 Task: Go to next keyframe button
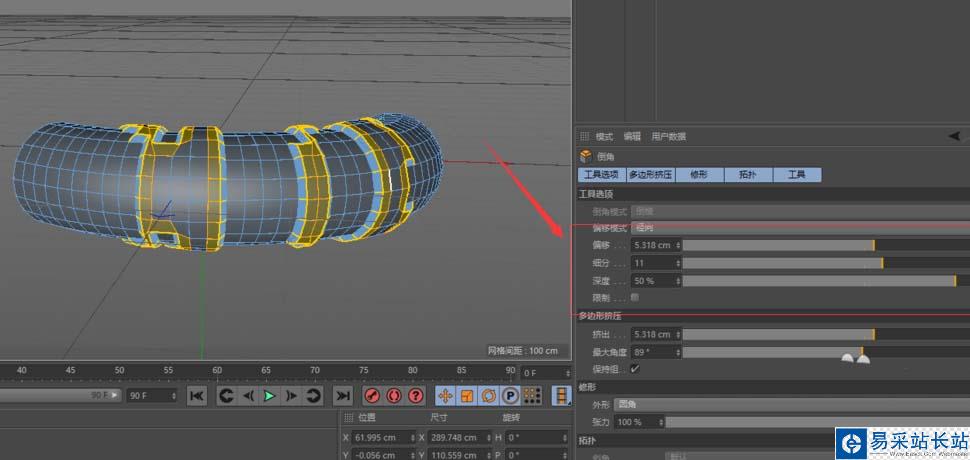313,395
